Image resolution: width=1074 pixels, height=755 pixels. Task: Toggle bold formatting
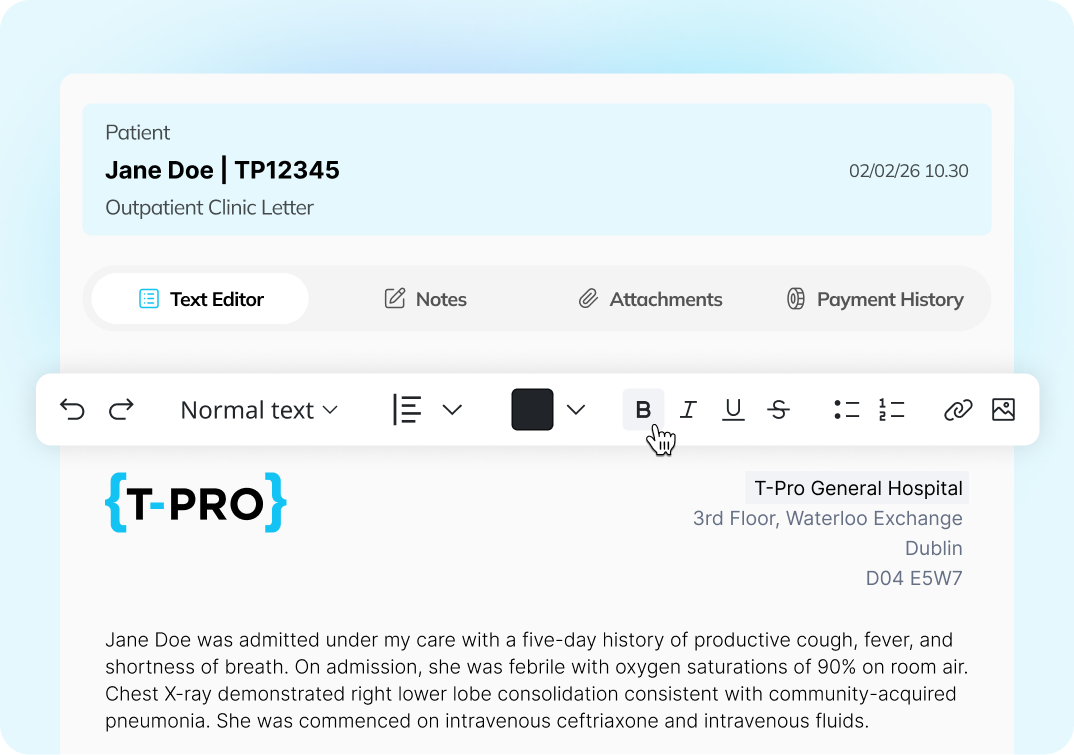(643, 410)
